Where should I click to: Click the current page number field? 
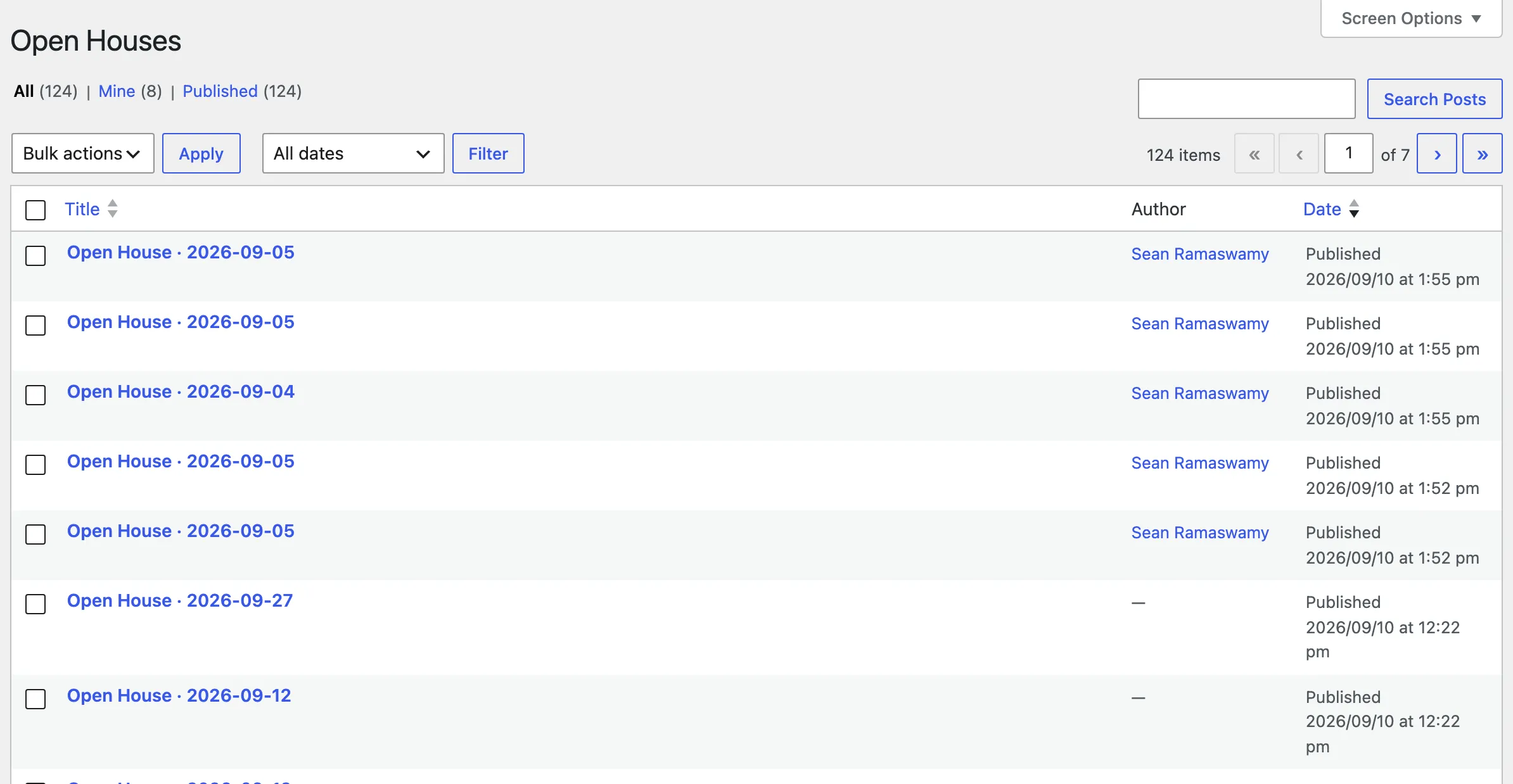1348,153
